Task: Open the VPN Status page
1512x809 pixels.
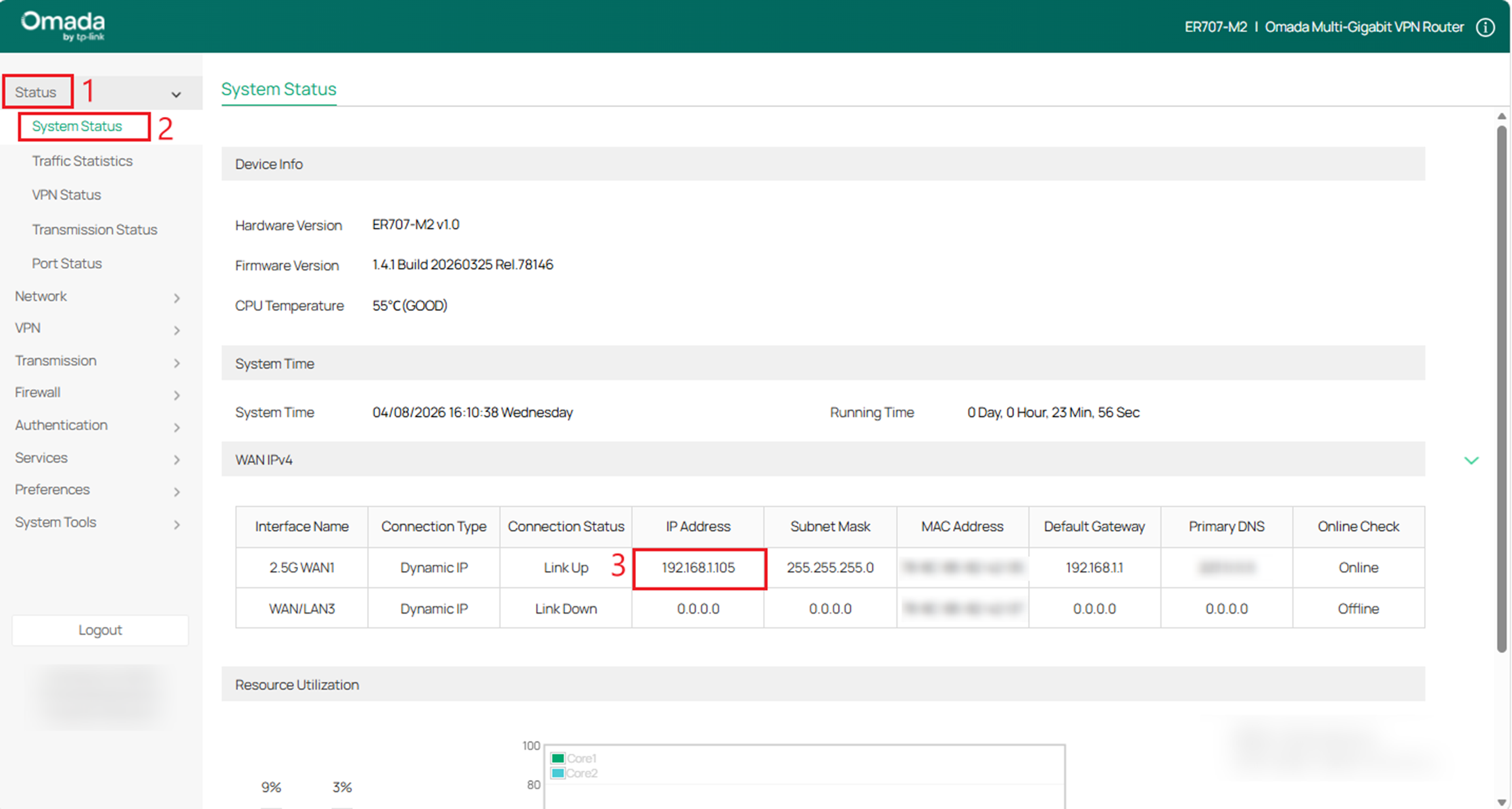Action: click(66, 195)
